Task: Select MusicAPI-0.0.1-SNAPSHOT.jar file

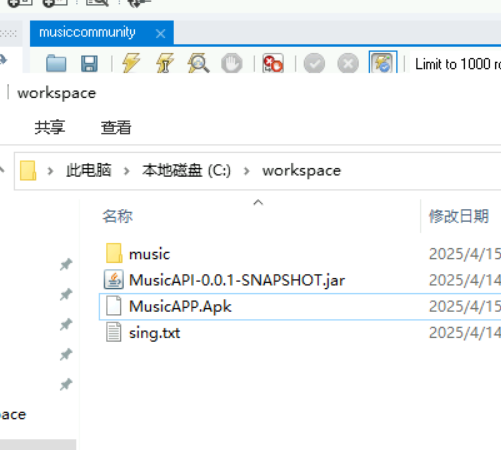Action: [237, 280]
